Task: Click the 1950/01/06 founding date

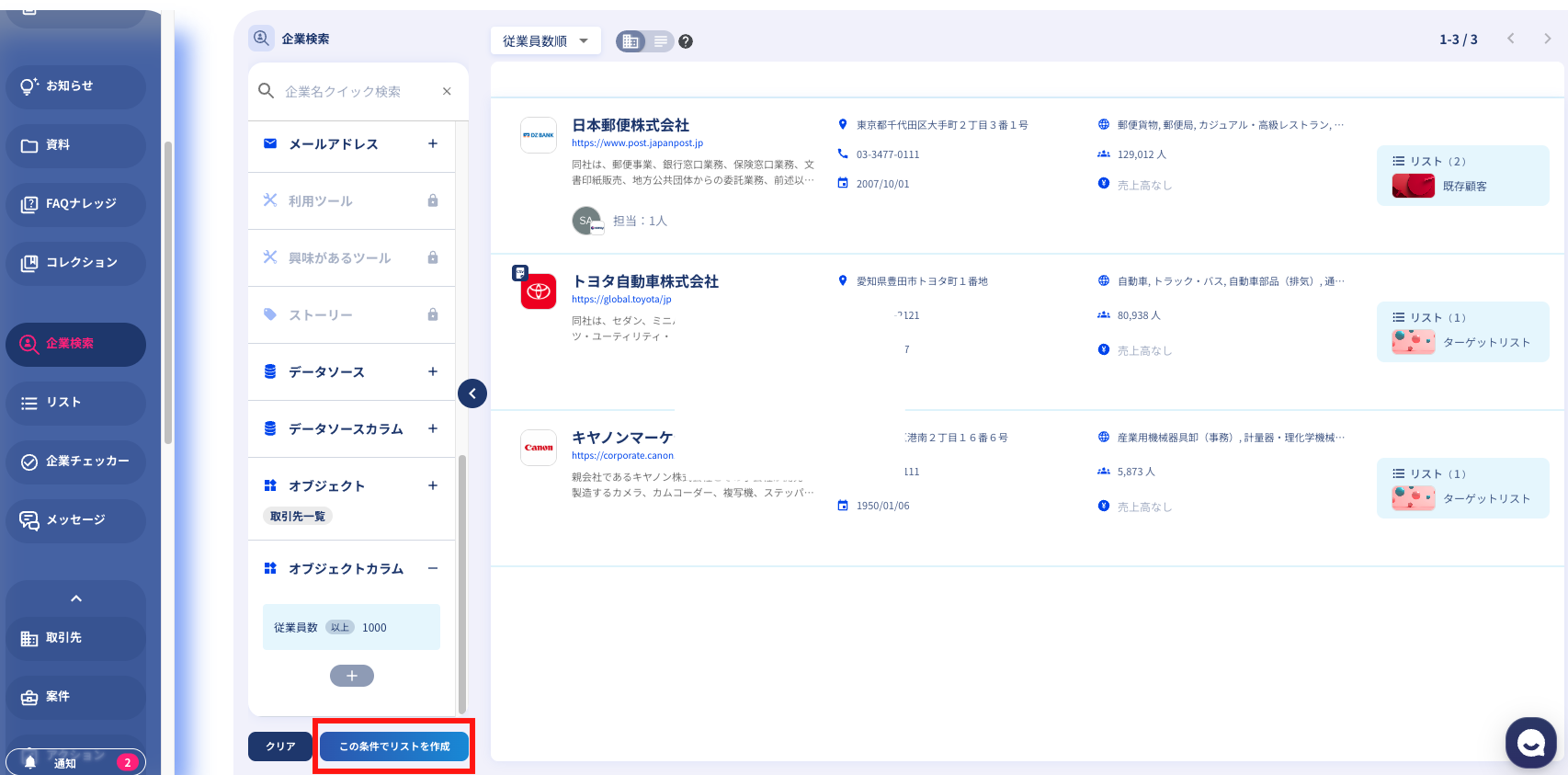Action: [882, 506]
